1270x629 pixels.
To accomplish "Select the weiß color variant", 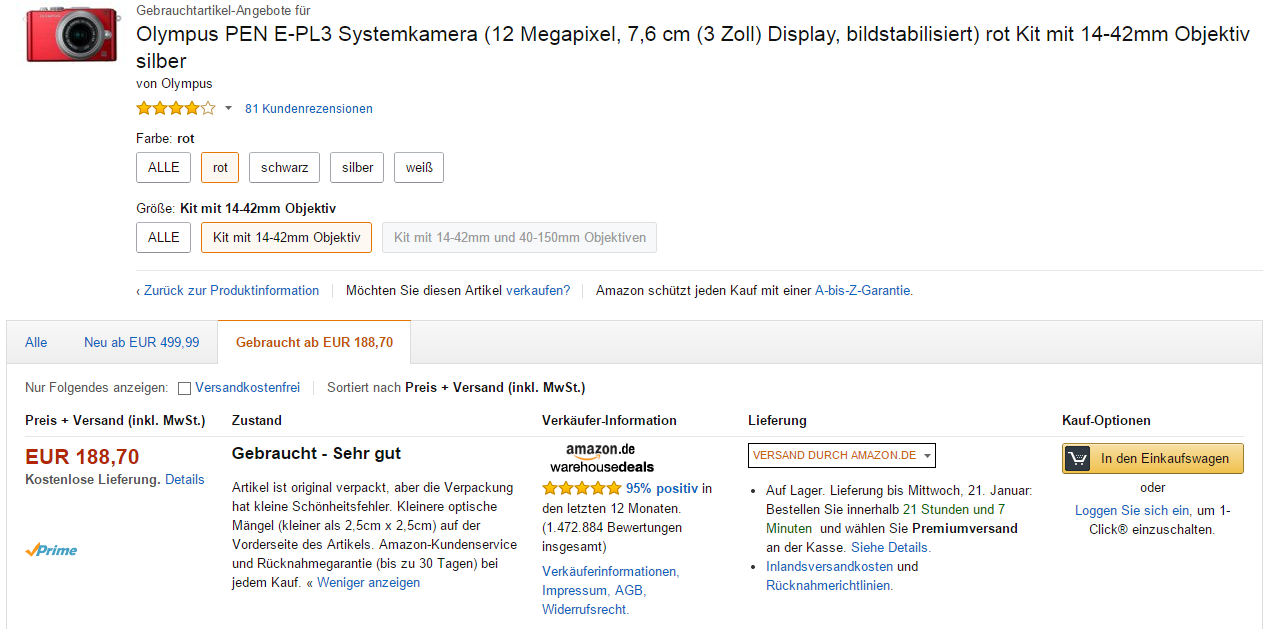I will [x=419, y=167].
